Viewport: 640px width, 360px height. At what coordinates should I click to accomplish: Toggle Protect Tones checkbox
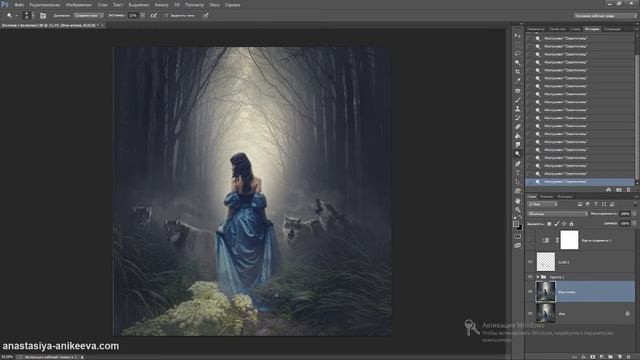coord(166,16)
